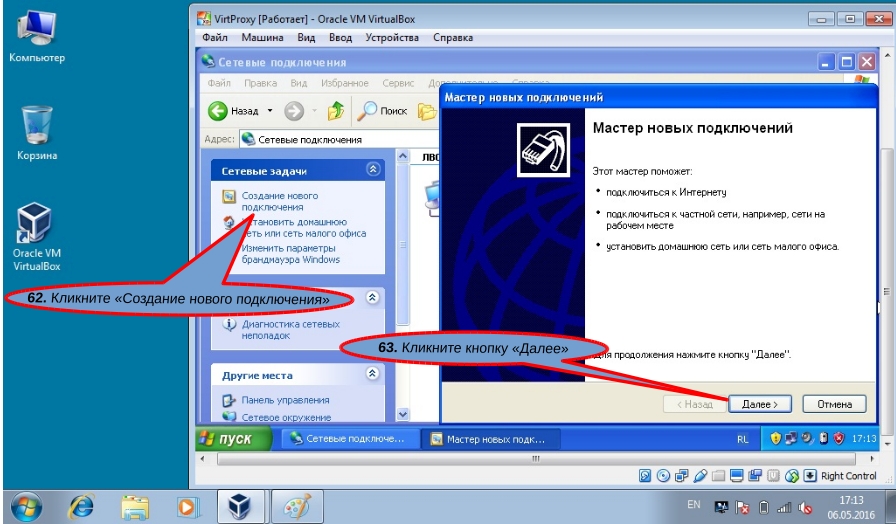
Task: Open the Справка menu in VirtualBox
Action: point(453,38)
